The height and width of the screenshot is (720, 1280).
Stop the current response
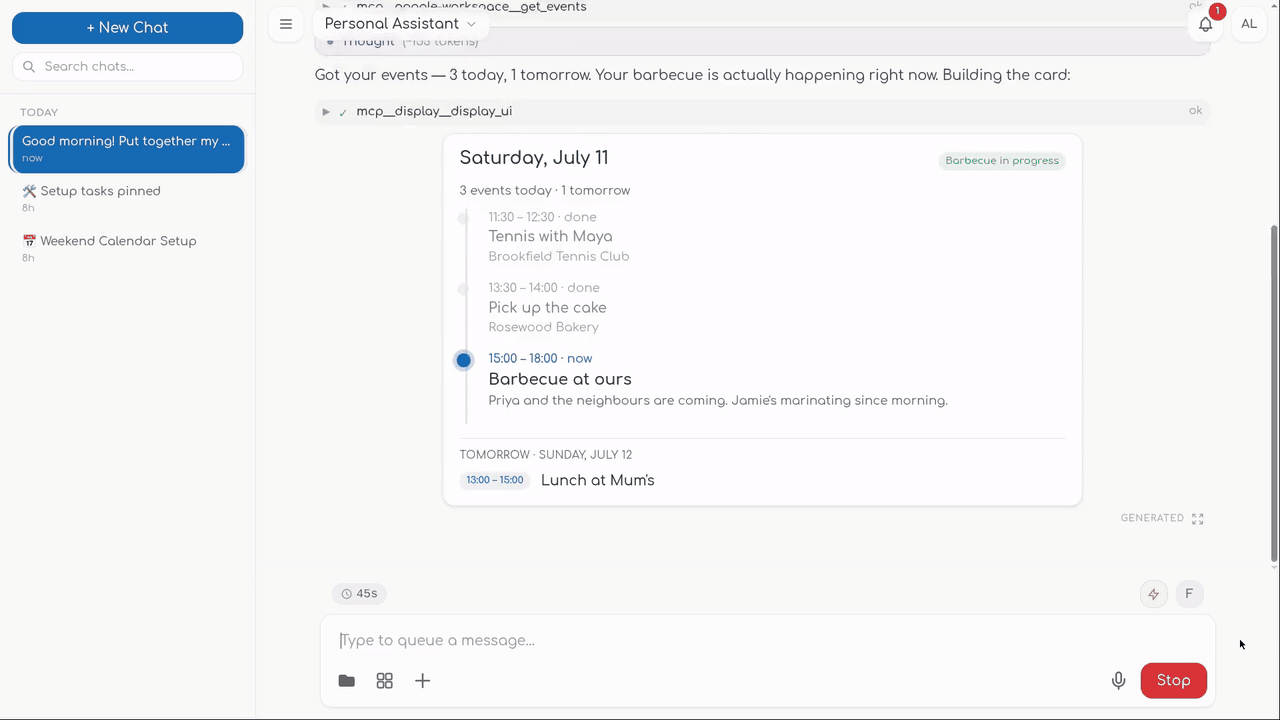(1174, 681)
